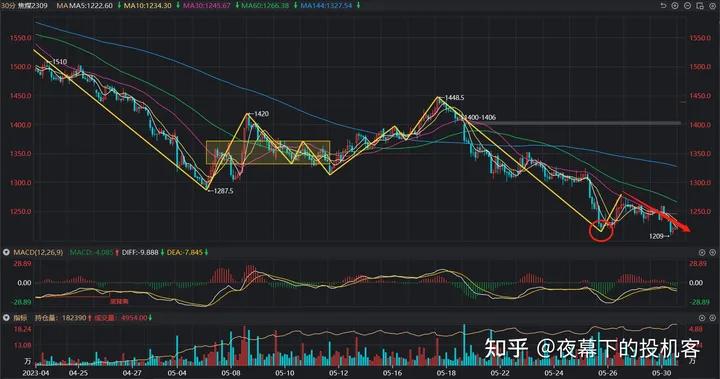Click the 持仓量 182390 open interest label
Image resolution: width=720 pixels, height=379 pixels.
tap(61, 317)
